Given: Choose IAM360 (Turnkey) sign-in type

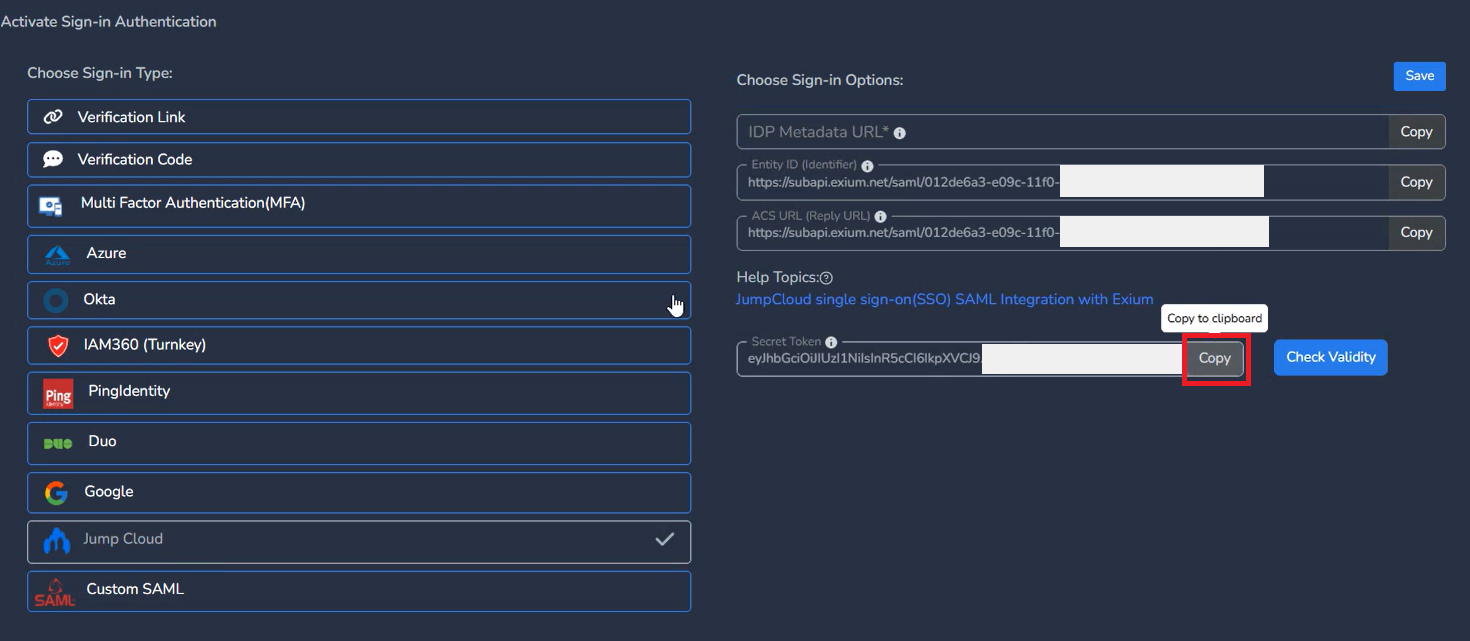Looking at the screenshot, I should (359, 345).
